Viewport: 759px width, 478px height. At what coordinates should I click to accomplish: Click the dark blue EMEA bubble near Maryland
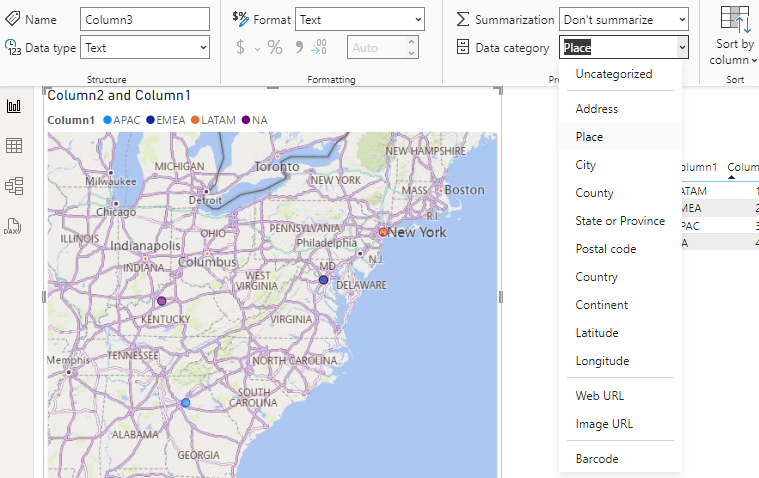point(323,279)
